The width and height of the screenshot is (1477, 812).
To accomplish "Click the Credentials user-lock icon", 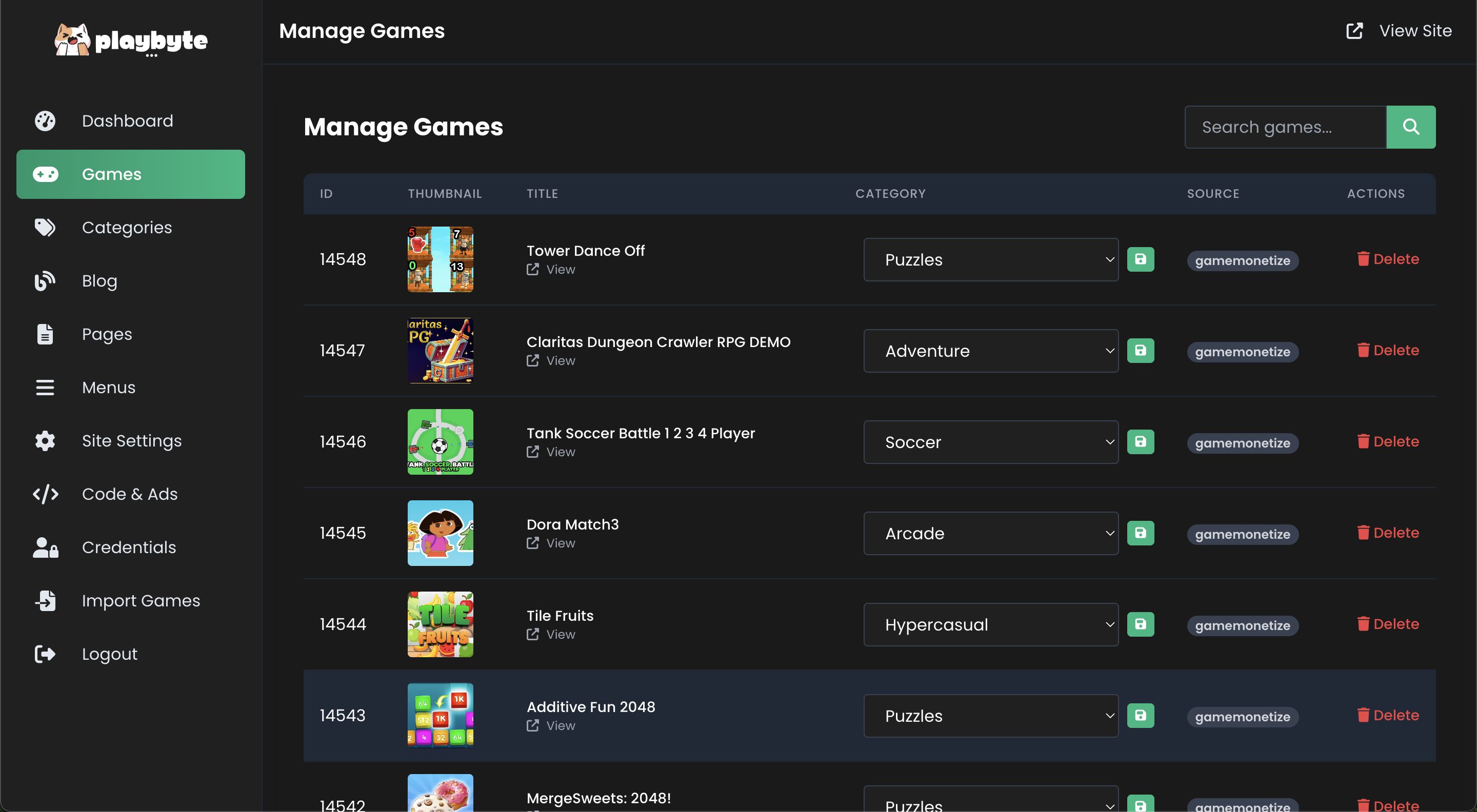I will (45, 547).
